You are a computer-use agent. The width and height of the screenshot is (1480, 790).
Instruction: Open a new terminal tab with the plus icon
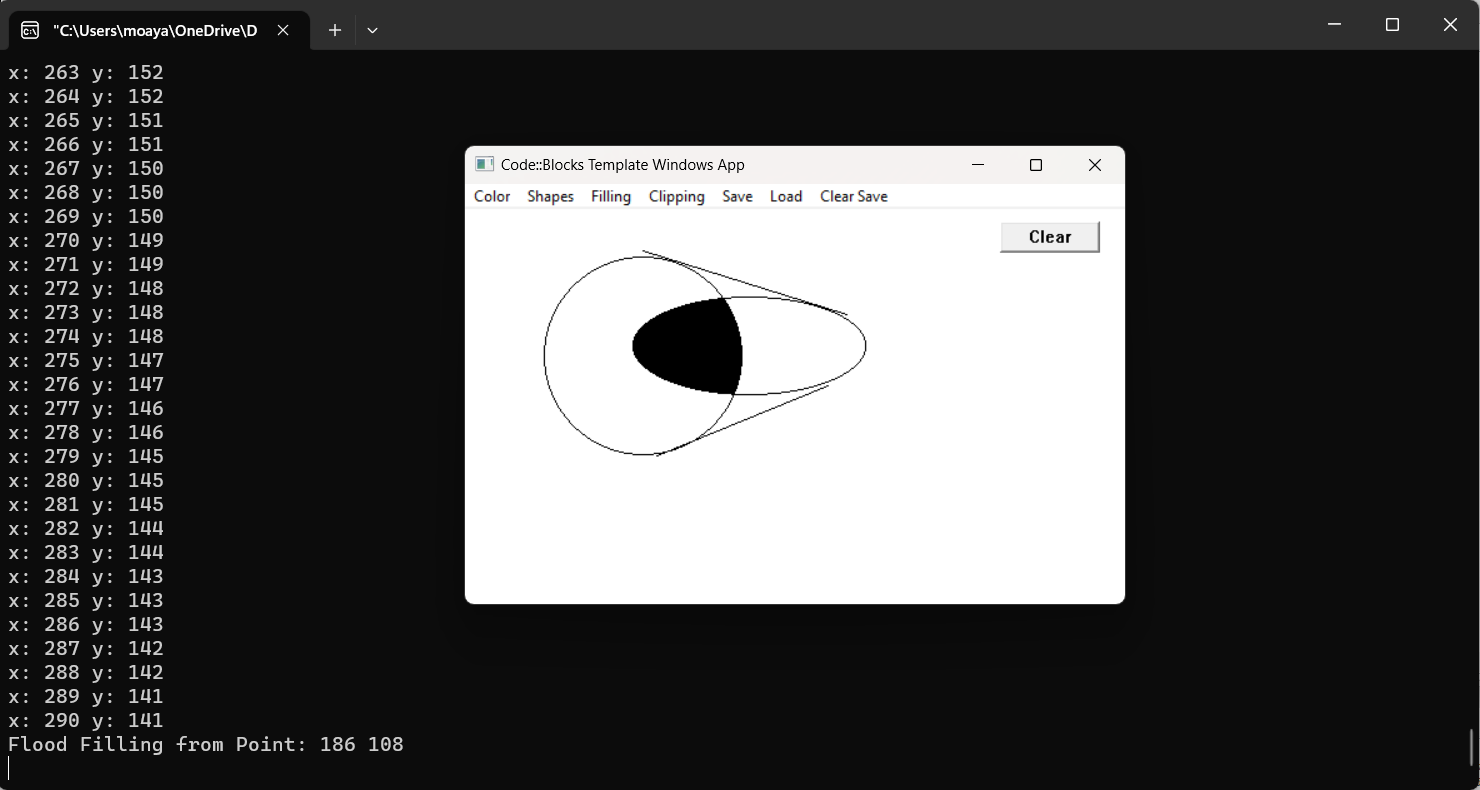[334, 30]
